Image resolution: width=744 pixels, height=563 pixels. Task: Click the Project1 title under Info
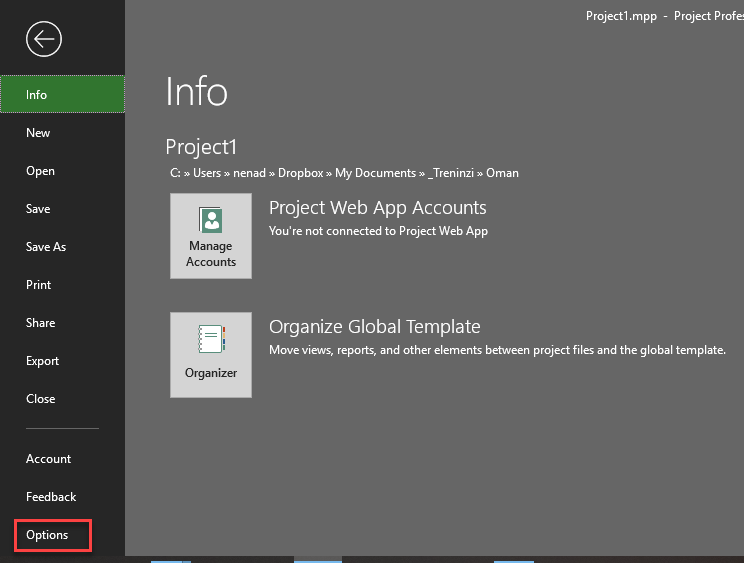coord(201,147)
